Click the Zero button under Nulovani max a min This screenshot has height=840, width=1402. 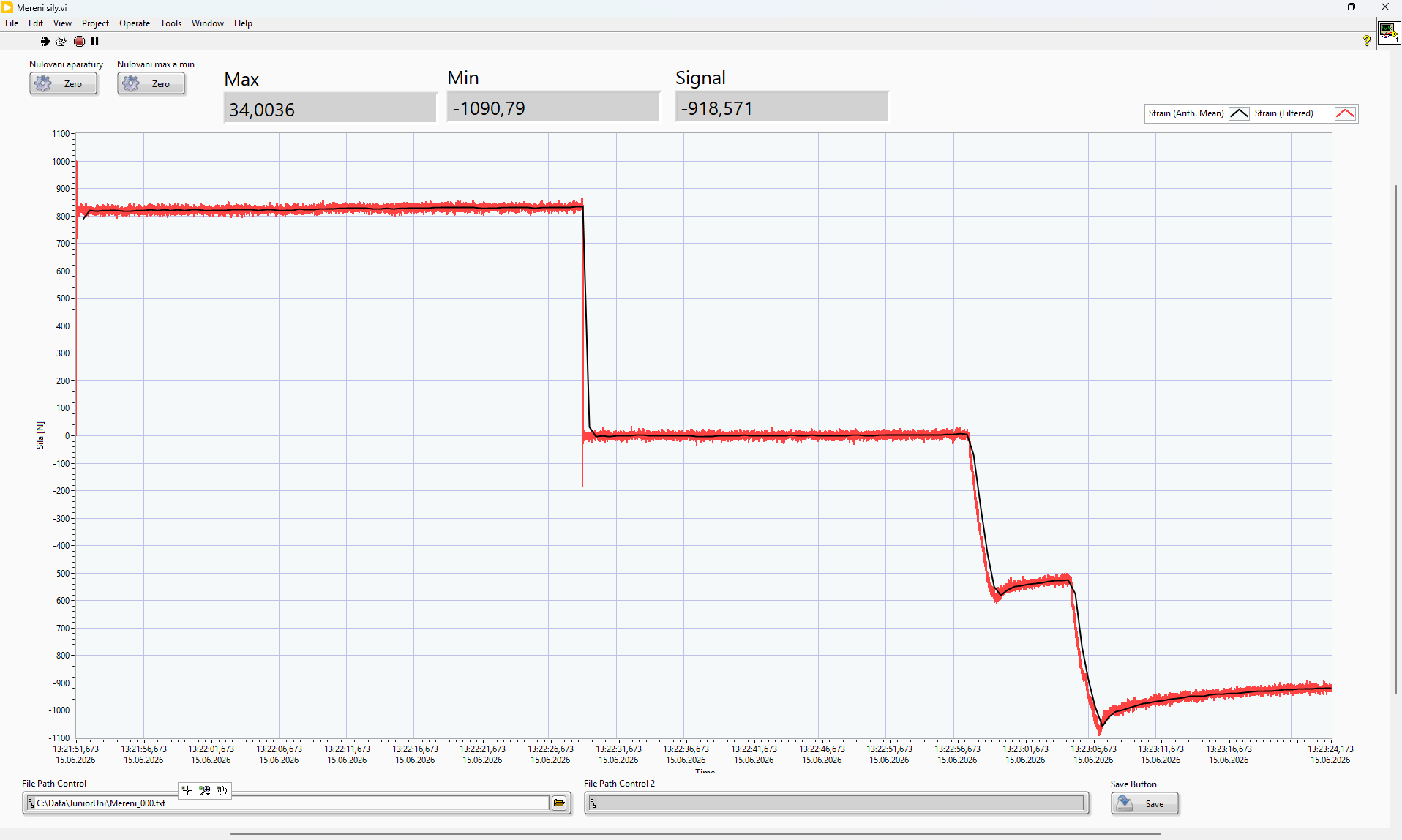151,84
